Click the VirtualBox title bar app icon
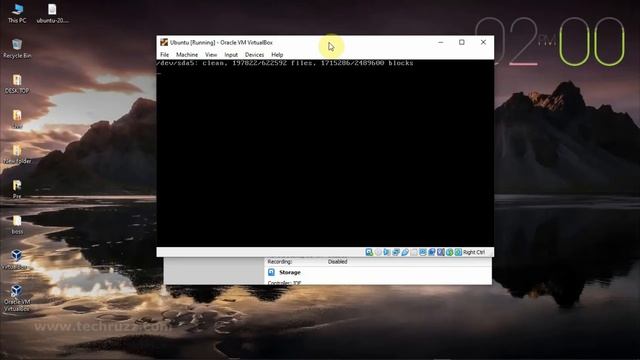640x360 pixels. [x=164, y=42]
